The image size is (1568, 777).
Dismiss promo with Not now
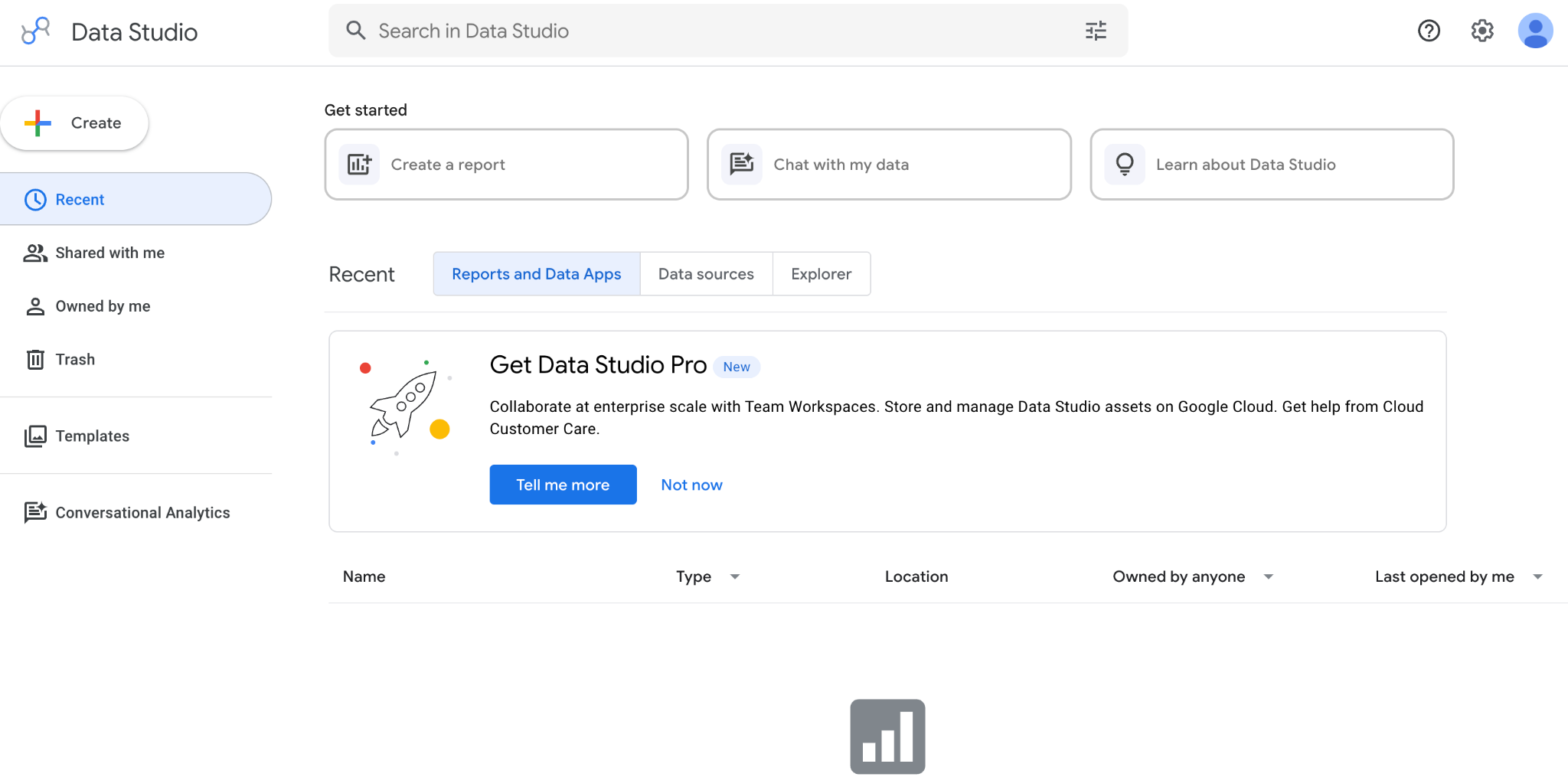point(691,485)
